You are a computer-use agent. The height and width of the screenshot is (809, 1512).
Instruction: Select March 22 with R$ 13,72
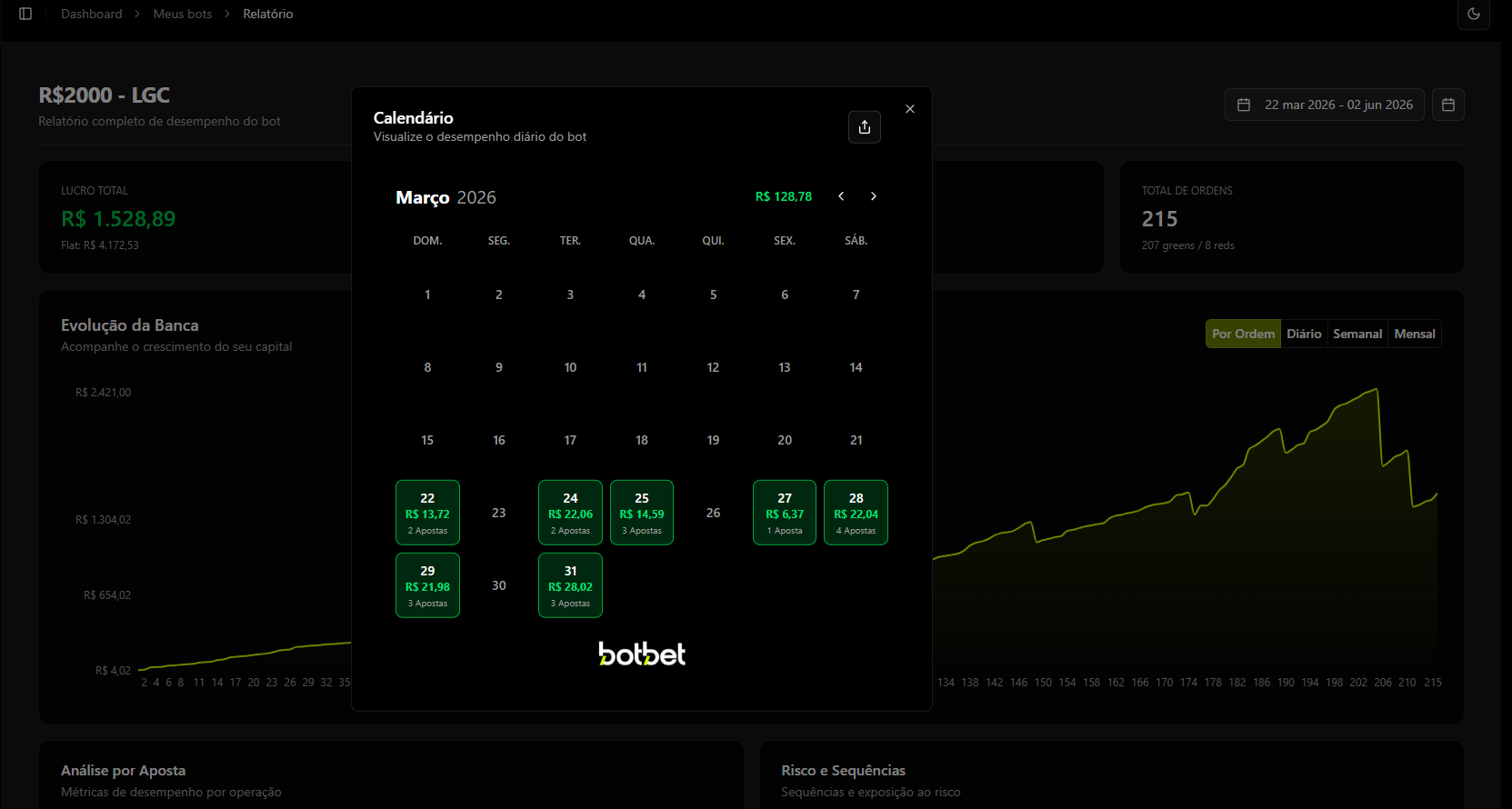pos(427,513)
